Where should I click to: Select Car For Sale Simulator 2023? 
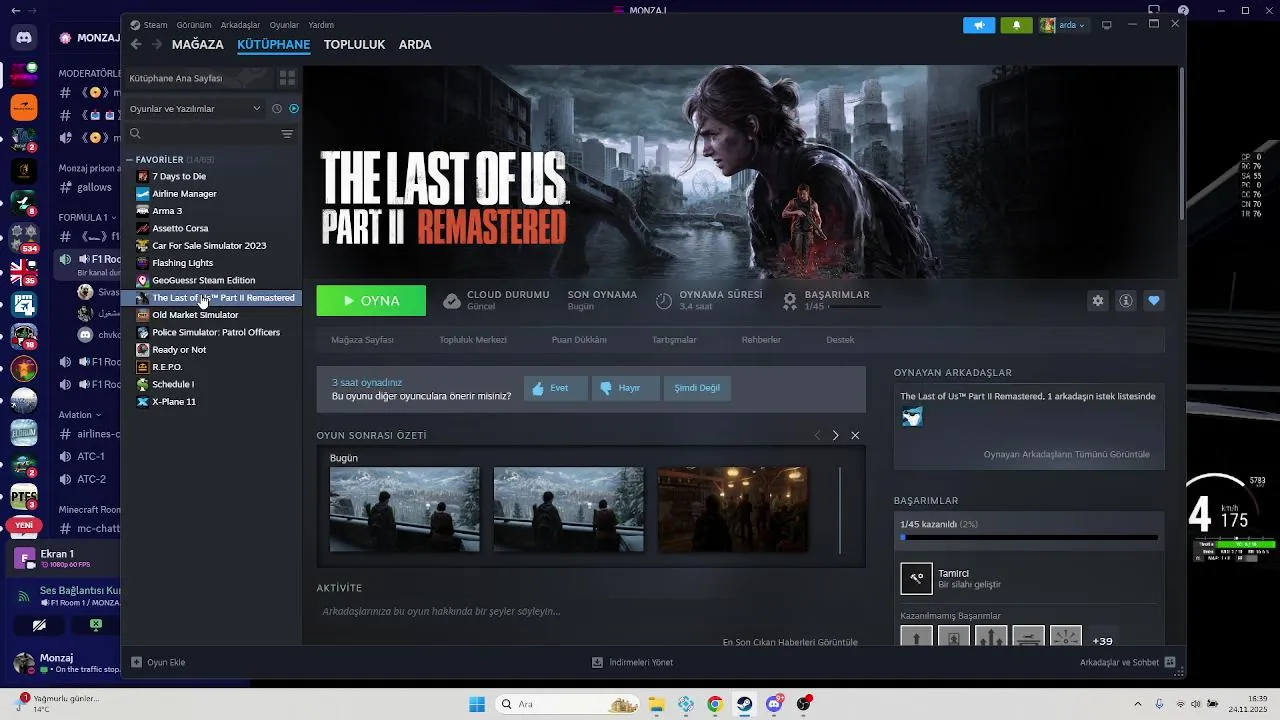coord(209,246)
